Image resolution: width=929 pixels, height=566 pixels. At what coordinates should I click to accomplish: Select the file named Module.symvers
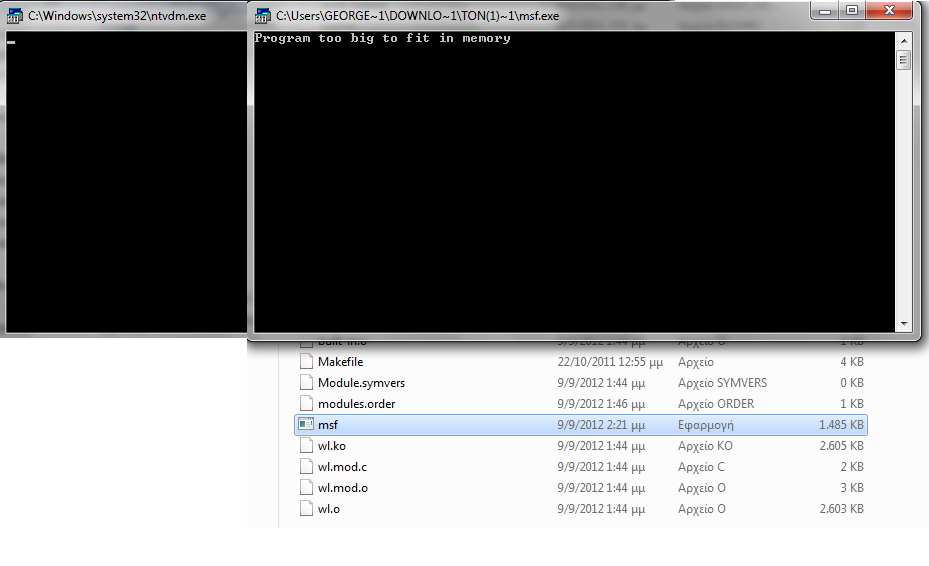(x=361, y=383)
